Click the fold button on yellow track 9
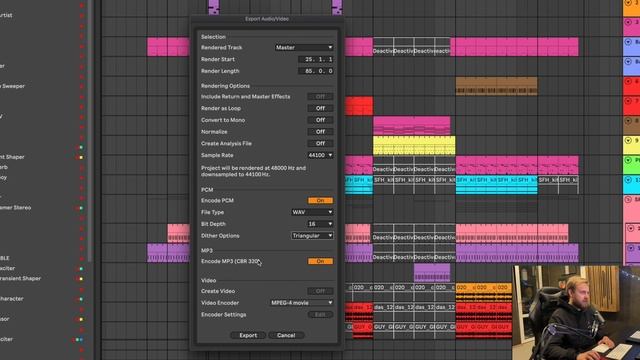 tap(628, 140)
